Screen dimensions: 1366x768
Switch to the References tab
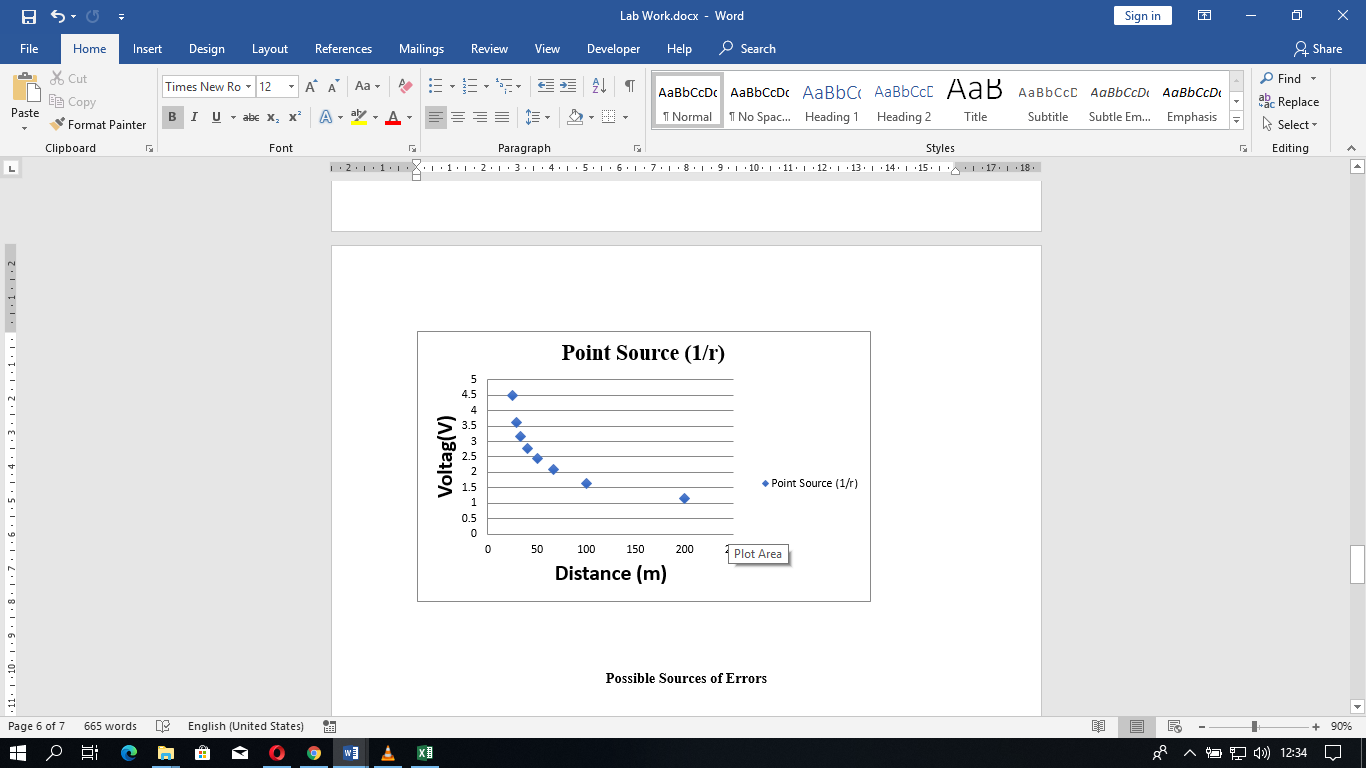coord(343,48)
